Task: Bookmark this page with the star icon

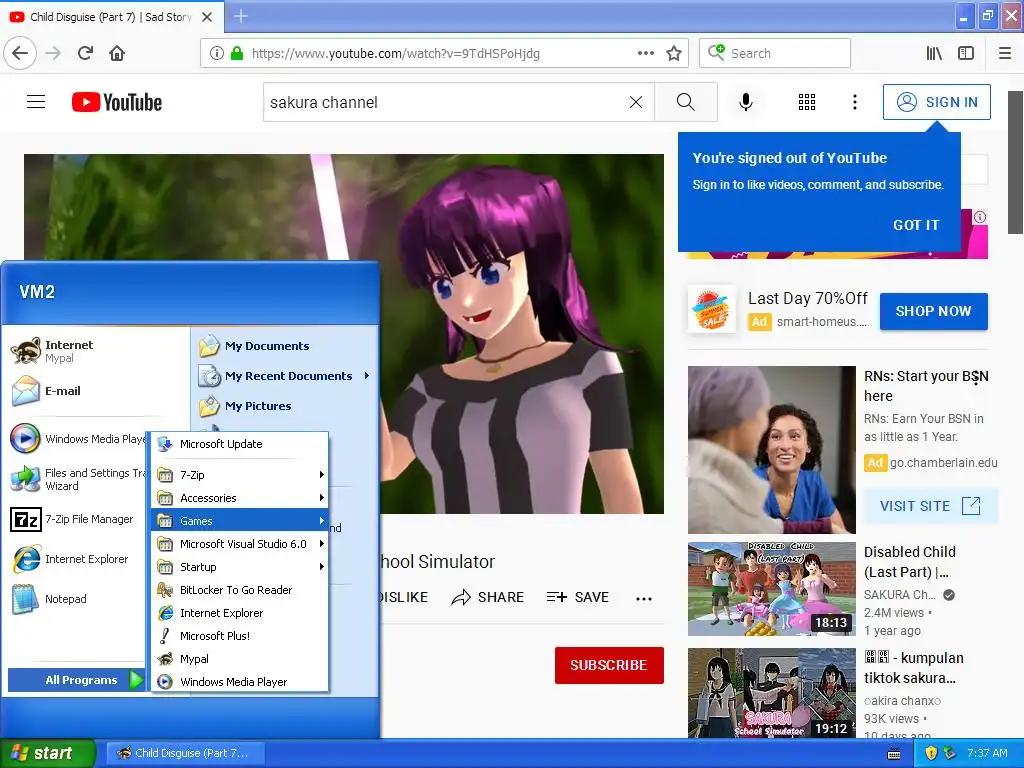Action: [x=674, y=53]
